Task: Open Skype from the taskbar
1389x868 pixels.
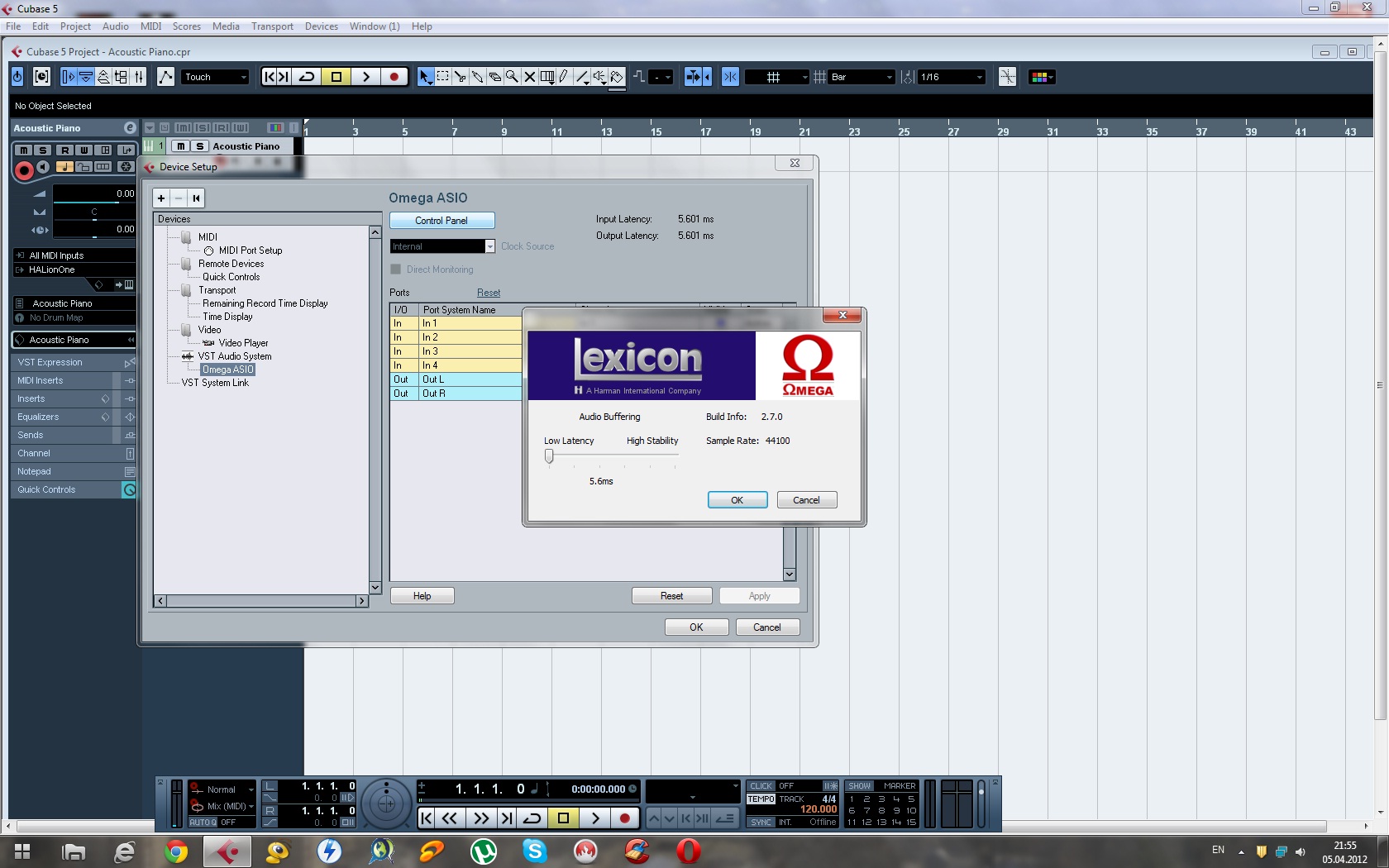Action: pyautogui.click(x=535, y=851)
